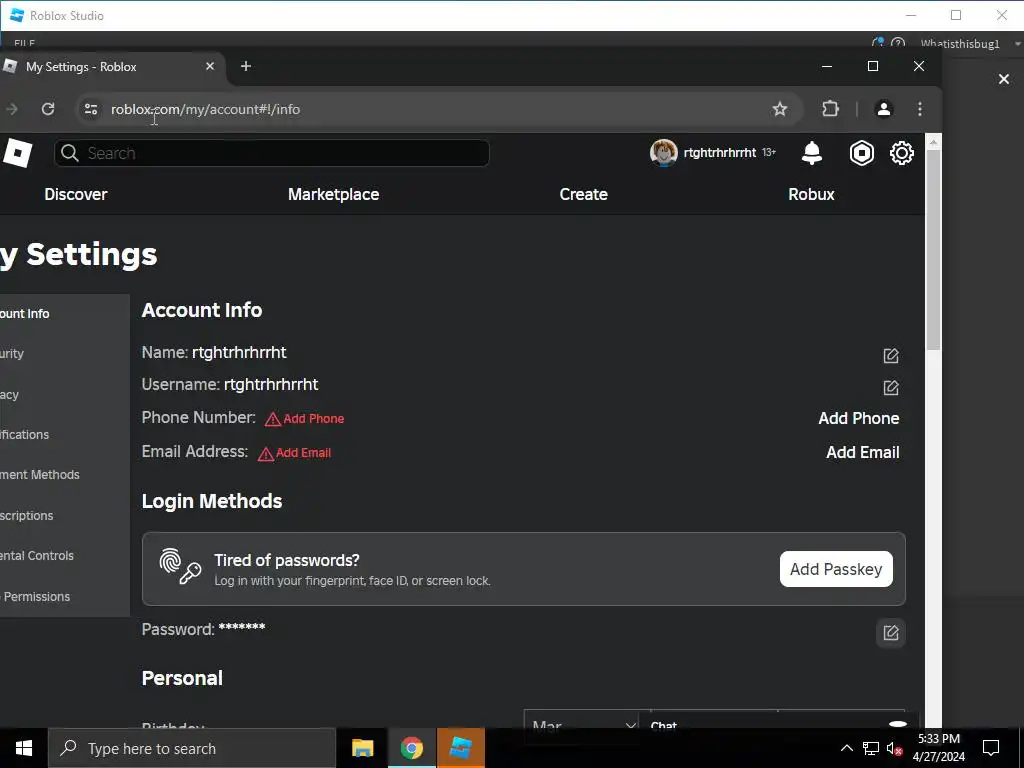The width and height of the screenshot is (1024, 768).
Task: Open the Chrome three-dot menu
Action: pos(920,109)
